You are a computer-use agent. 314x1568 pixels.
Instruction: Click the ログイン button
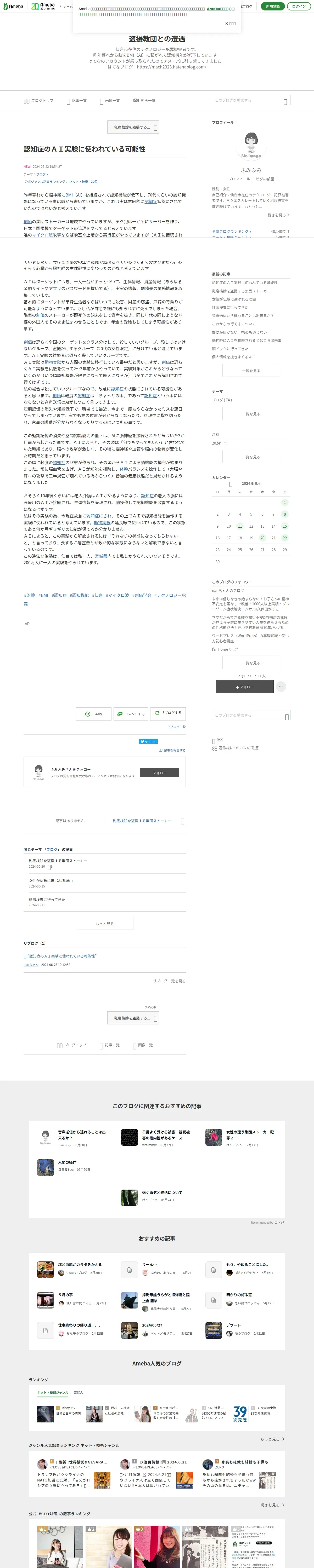coord(299,6)
